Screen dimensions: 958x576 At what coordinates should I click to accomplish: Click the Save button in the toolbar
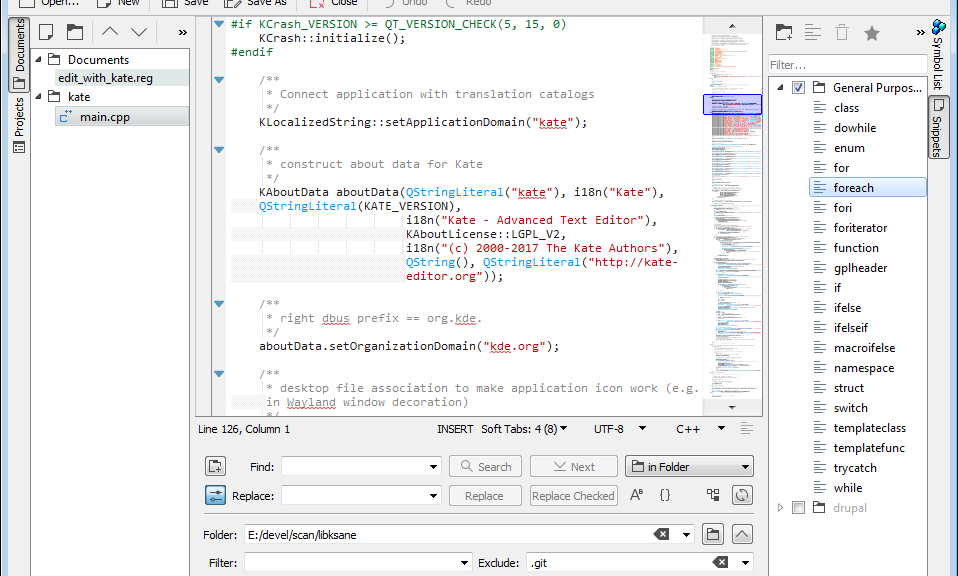pos(185,3)
